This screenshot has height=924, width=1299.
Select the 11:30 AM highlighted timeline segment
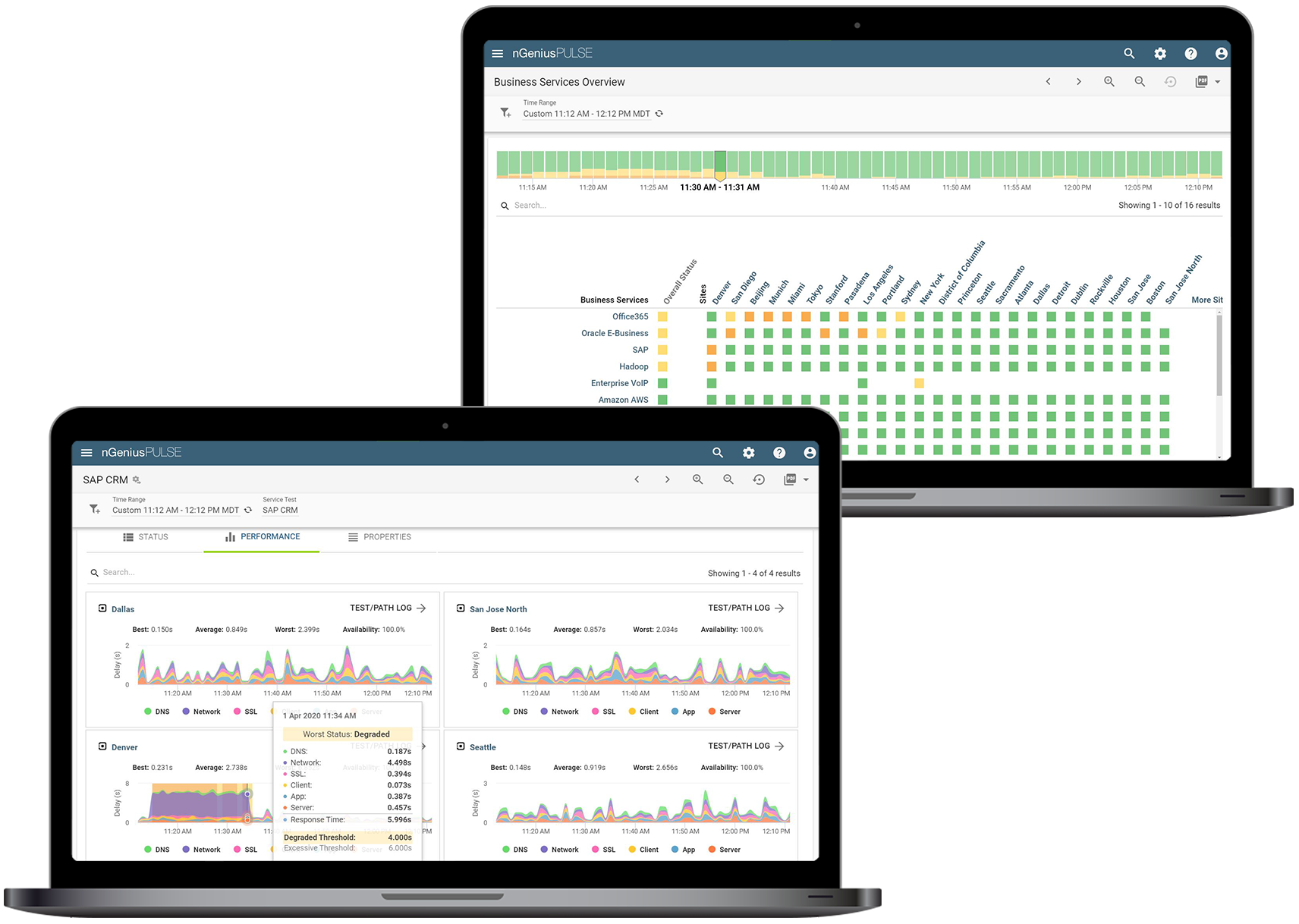tap(720, 163)
